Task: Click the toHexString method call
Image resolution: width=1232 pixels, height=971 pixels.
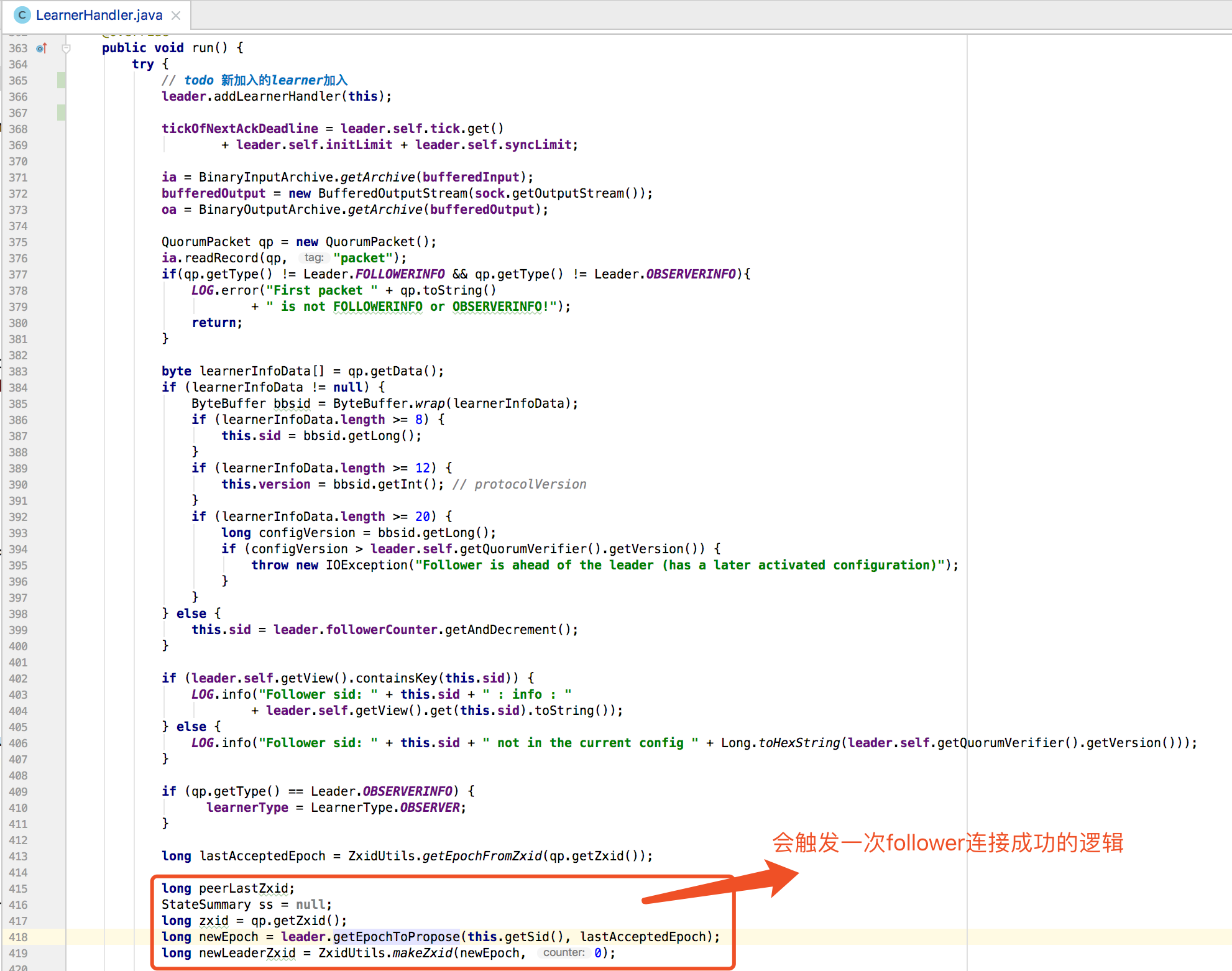Action: click(799, 743)
